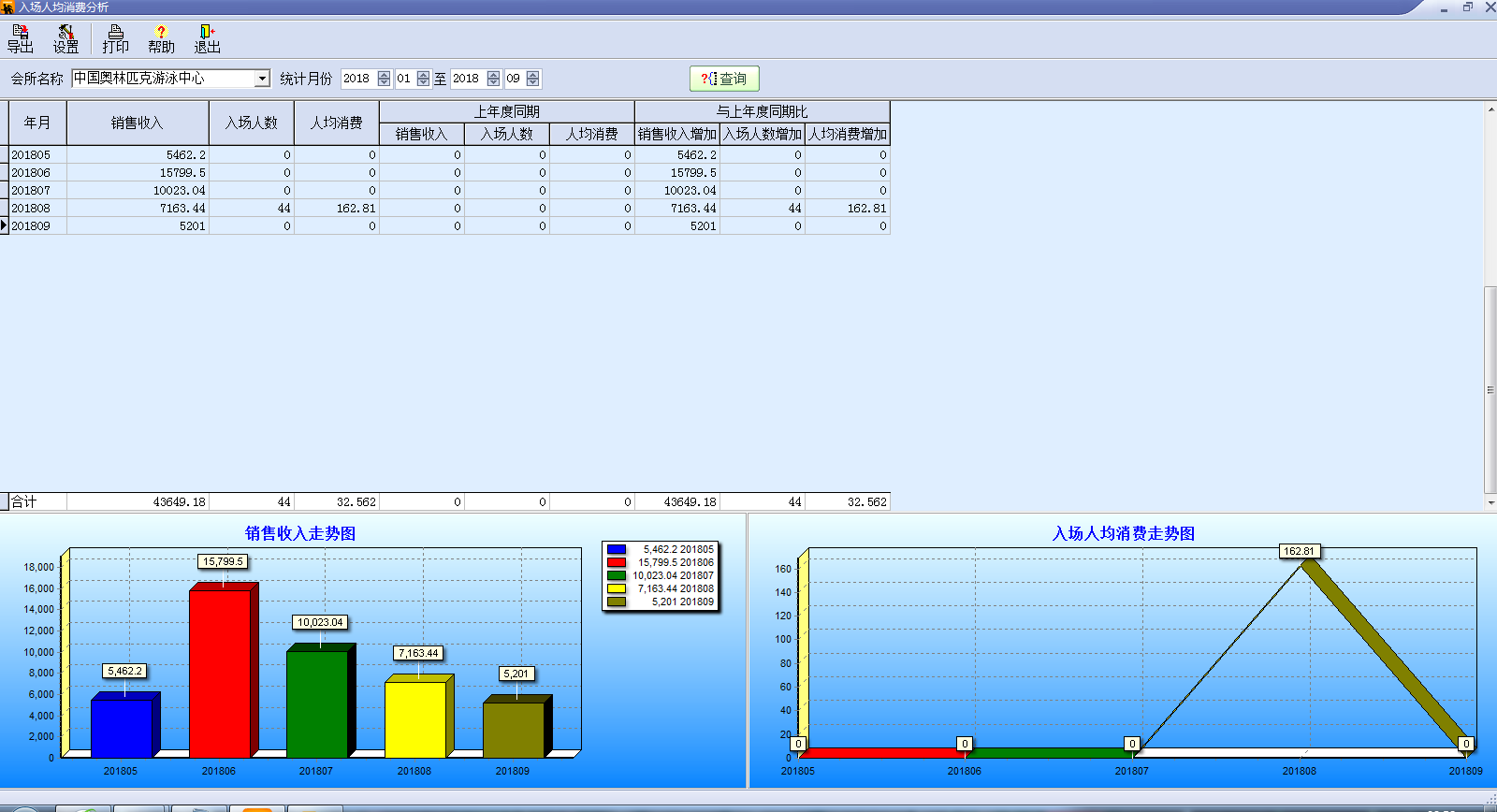
Task: Expand the 会所名称 club name dropdown
Action: pos(263,79)
